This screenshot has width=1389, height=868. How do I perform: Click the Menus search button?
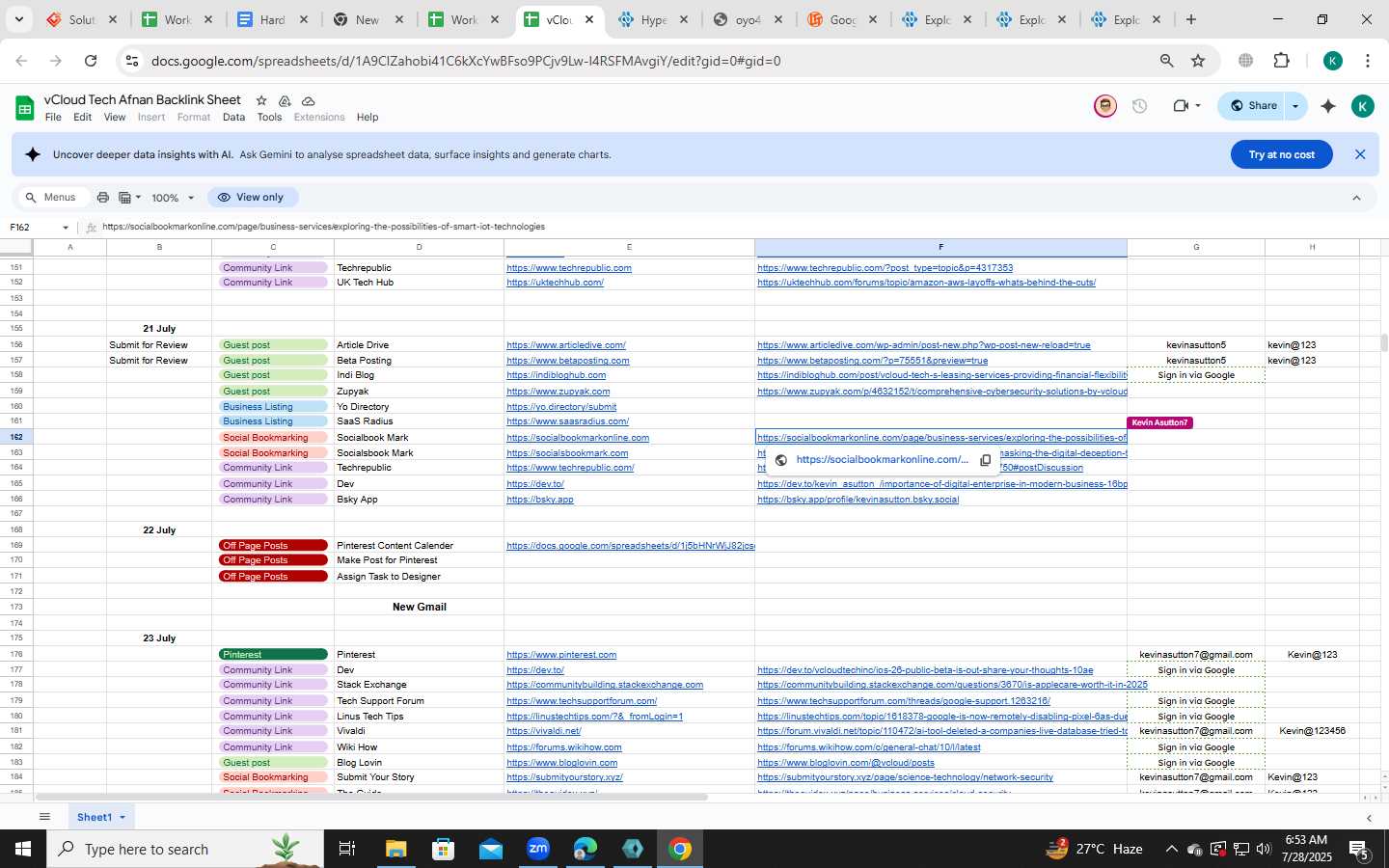[52, 197]
